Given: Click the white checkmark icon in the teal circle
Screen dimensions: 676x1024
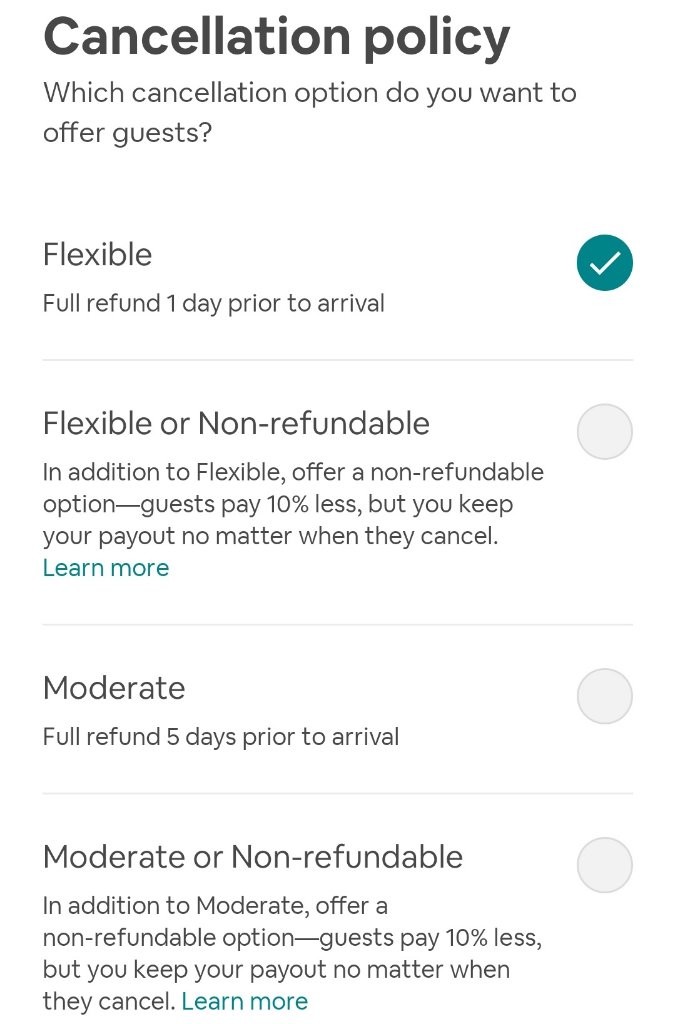Looking at the screenshot, I should pos(605,264).
